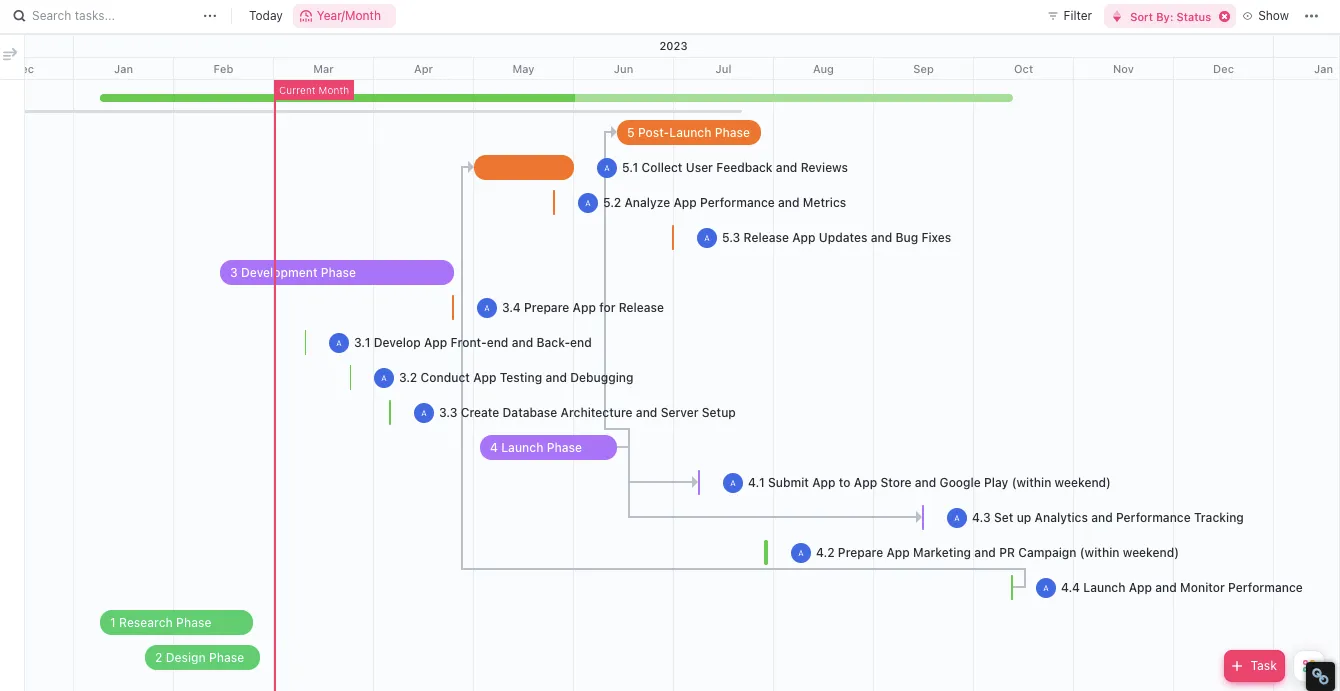Click avatar beside 5.2 Analyze App Performance
The image size is (1340, 691).
click(588, 203)
